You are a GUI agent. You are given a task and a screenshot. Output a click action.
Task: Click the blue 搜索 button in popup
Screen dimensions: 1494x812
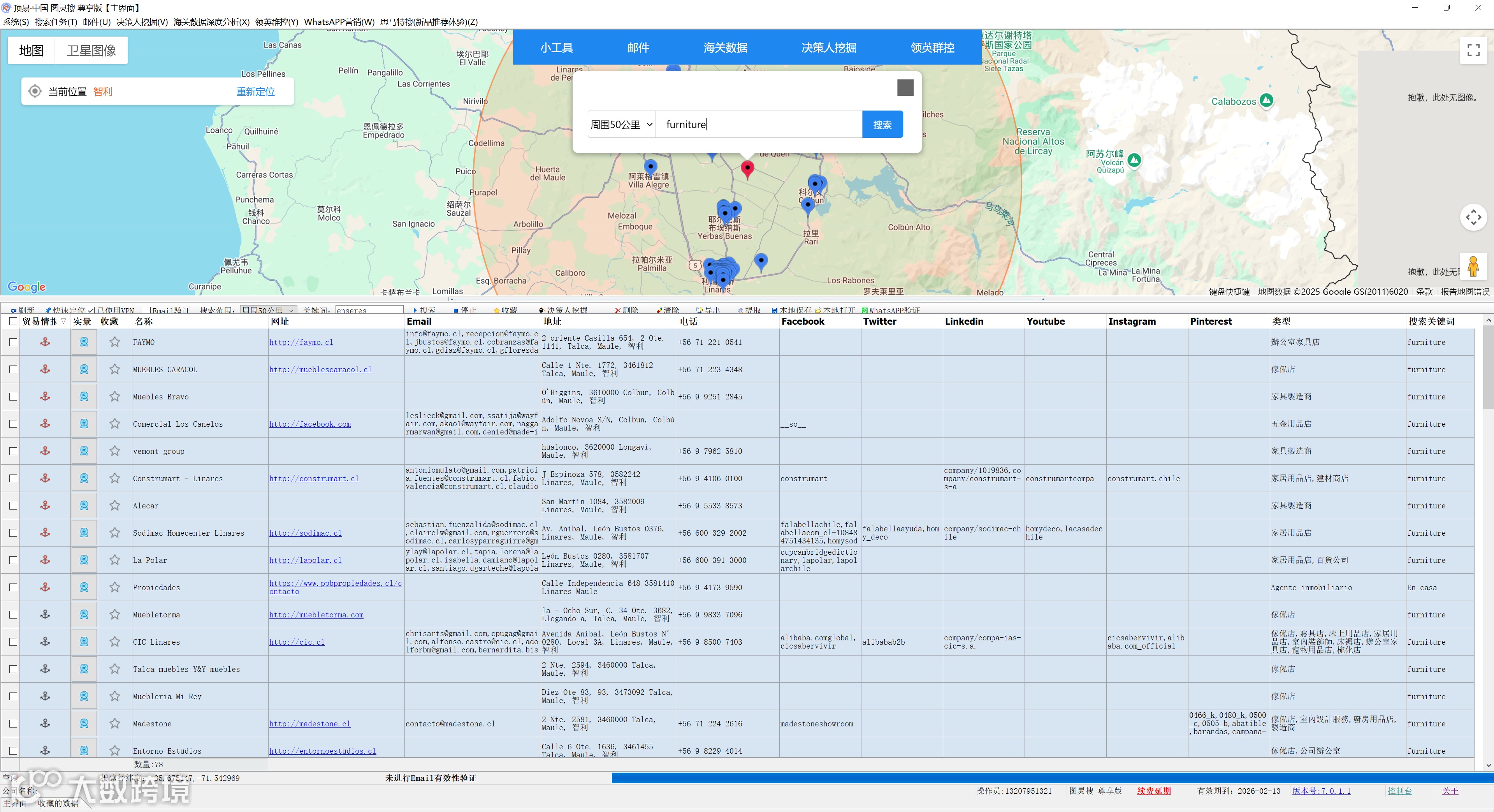click(x=882, y=125)
